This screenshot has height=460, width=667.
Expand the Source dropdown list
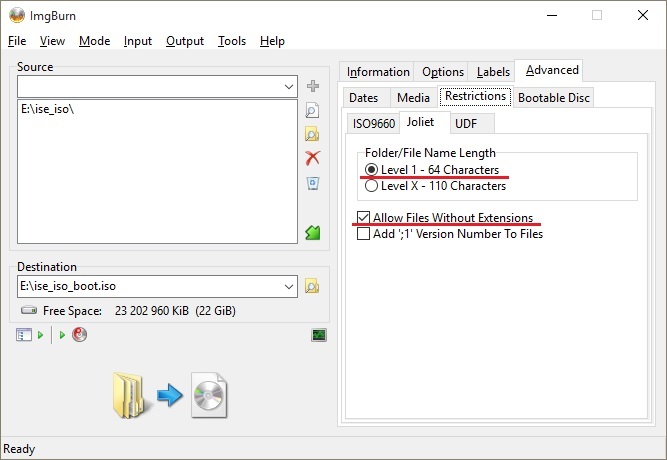pos(289,87)
